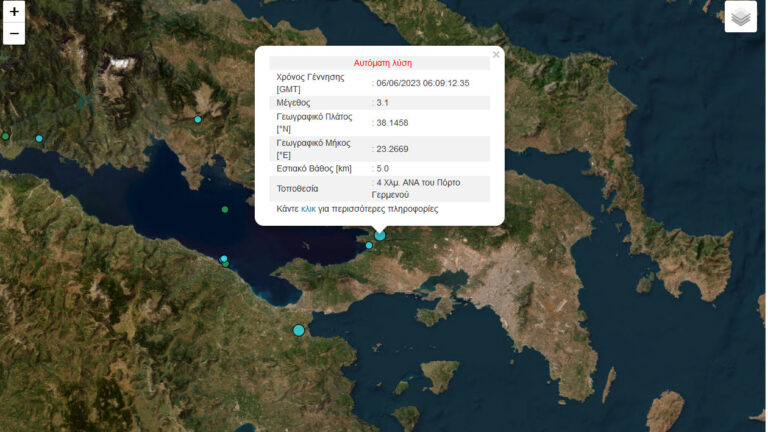
Task: Select the large cyan marker under the popup tip
Action: tap(380, 235)
